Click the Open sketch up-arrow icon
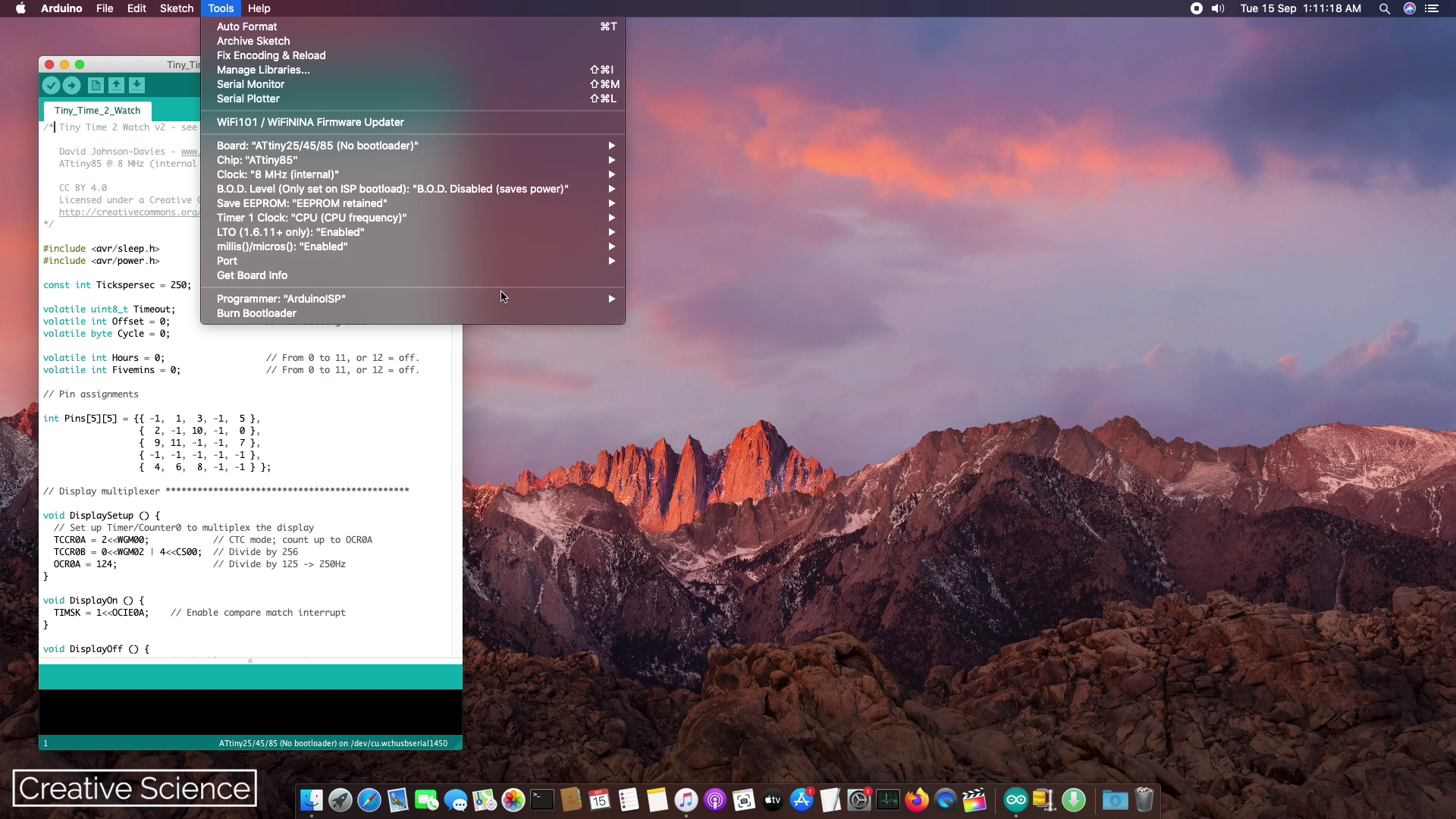The height and width of the screenshot is (819, 1456). [116, 86]
